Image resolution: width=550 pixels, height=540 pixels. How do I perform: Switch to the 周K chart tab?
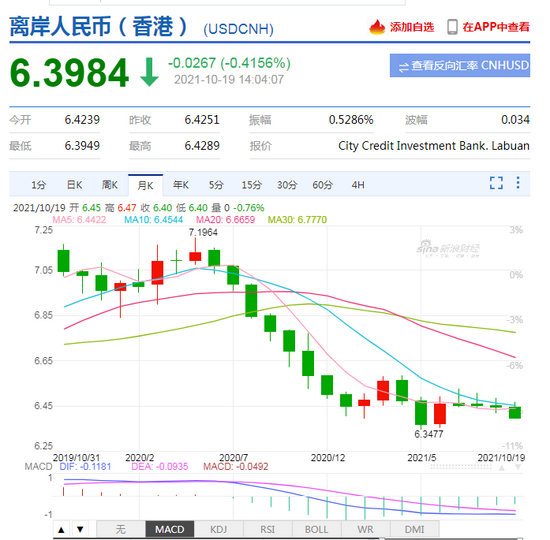(x=110, y=185)
